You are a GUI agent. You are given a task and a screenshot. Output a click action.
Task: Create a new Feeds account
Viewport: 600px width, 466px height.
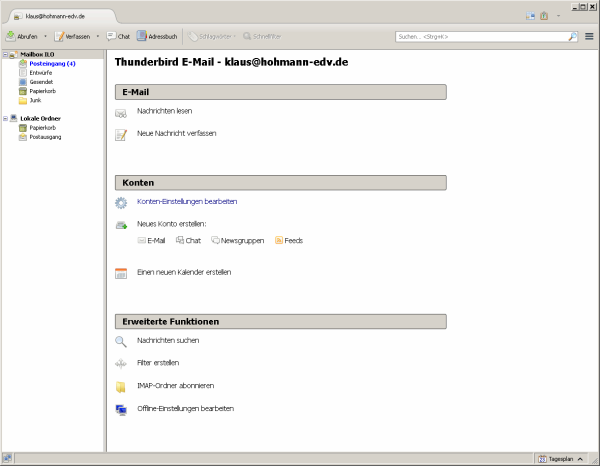(x=289, y=240)
